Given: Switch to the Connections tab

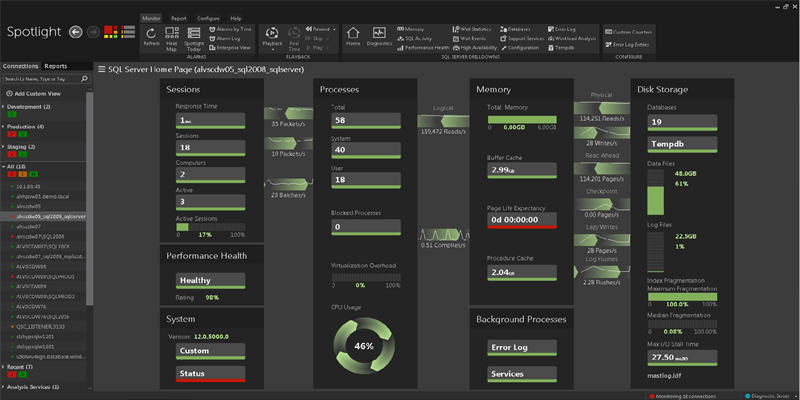Looking at the screenshot, I should [21, 66].
